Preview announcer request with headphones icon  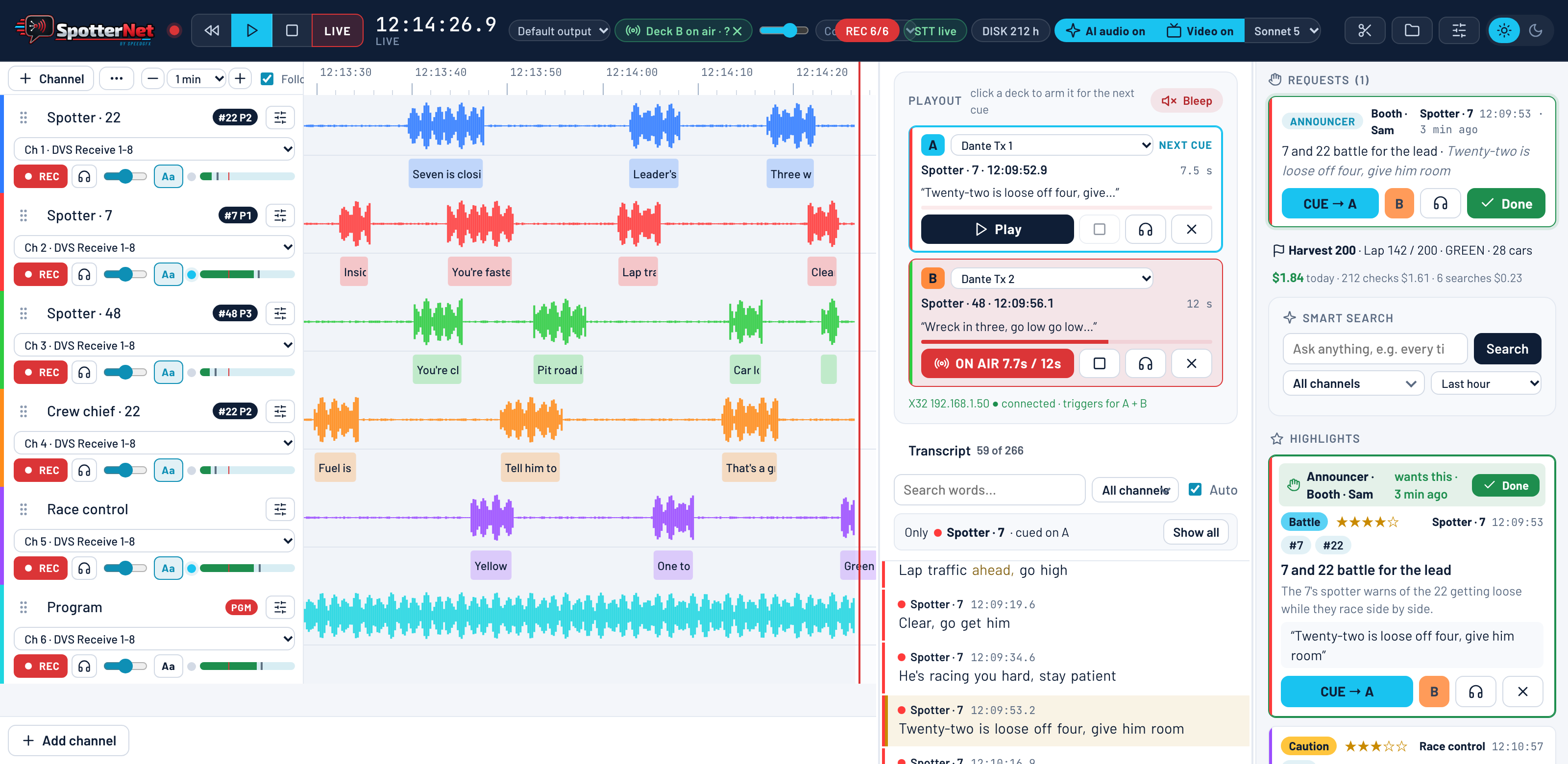[x=1440, y=204]
